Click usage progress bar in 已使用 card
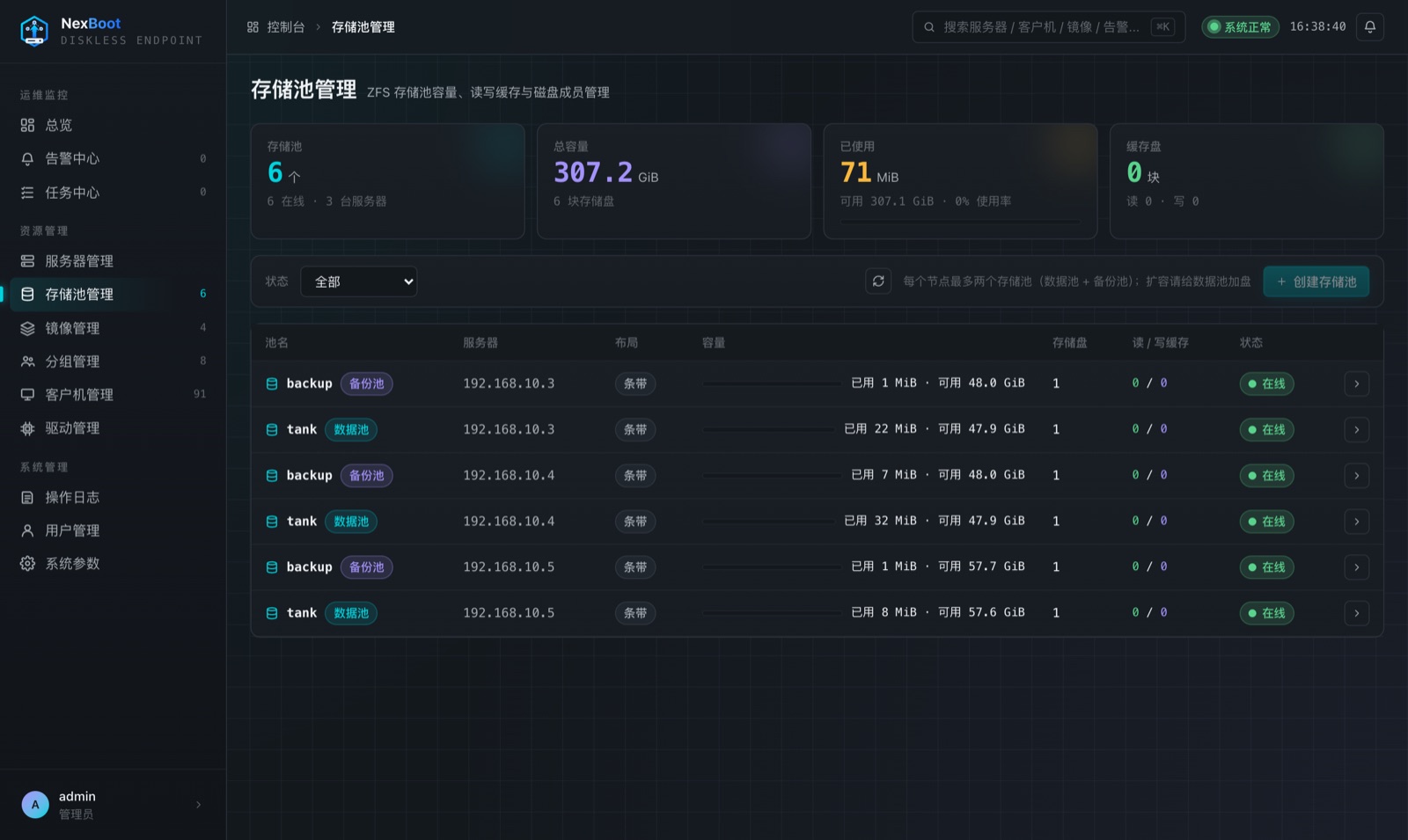The height and width of the screenshot is (840, 1408). click(x=959, y=221)
